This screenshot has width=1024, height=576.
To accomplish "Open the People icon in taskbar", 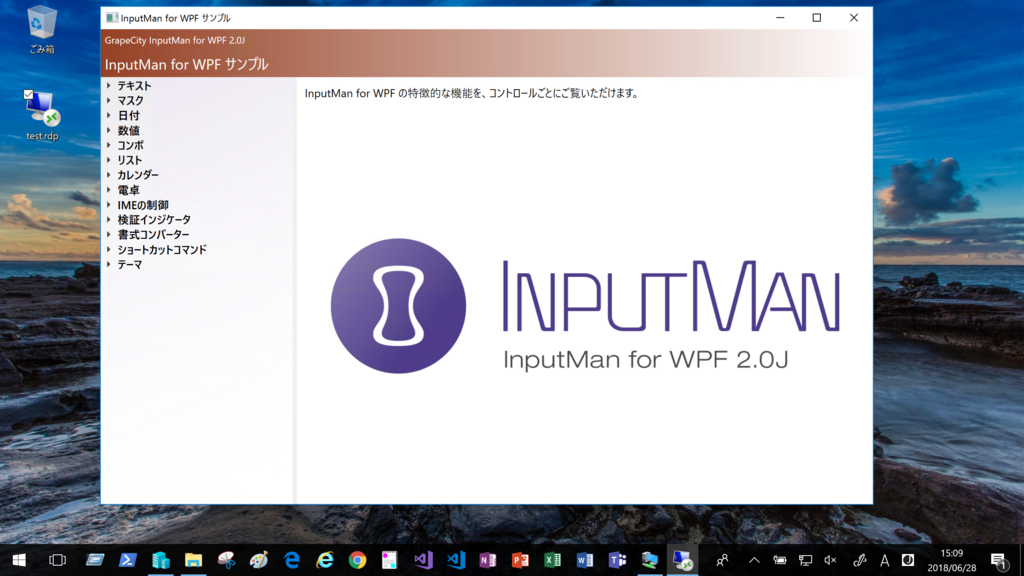I will click(722, 560).
